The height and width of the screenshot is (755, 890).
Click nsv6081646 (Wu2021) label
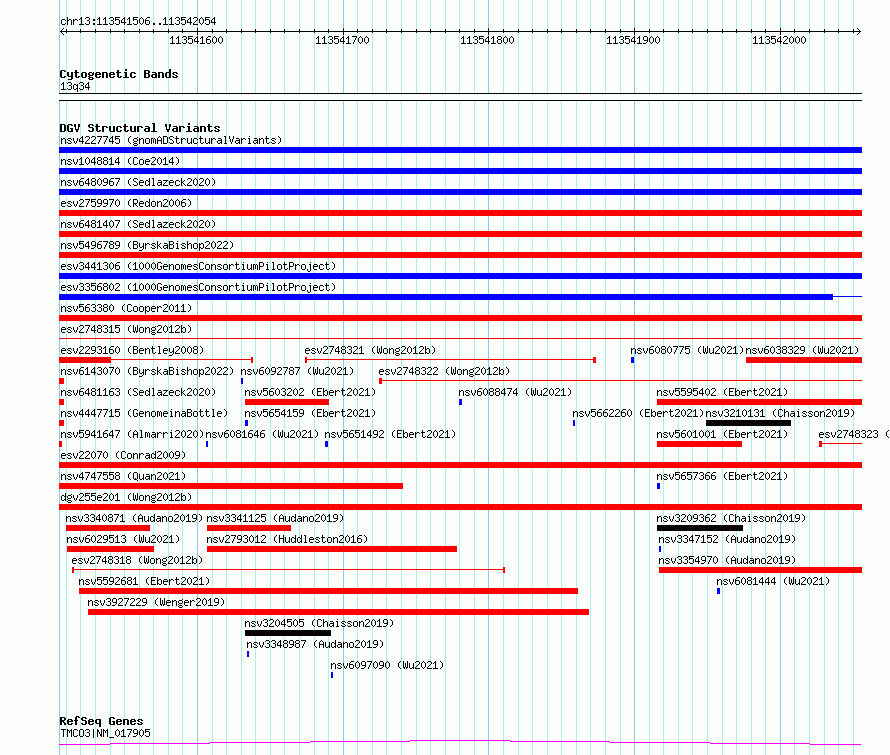(x=262, y=434)
